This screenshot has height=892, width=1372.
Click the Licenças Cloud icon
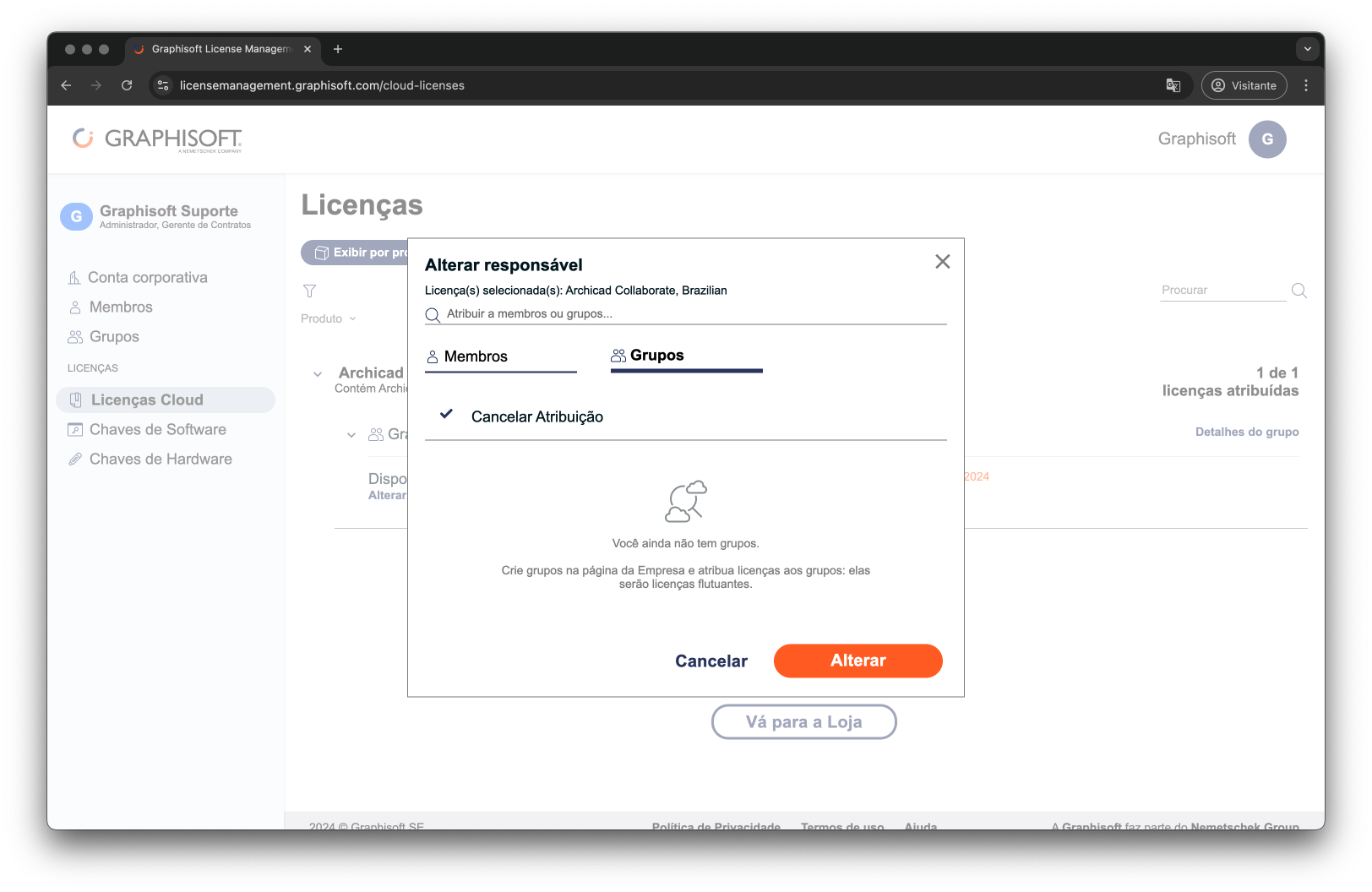(75, 400)
